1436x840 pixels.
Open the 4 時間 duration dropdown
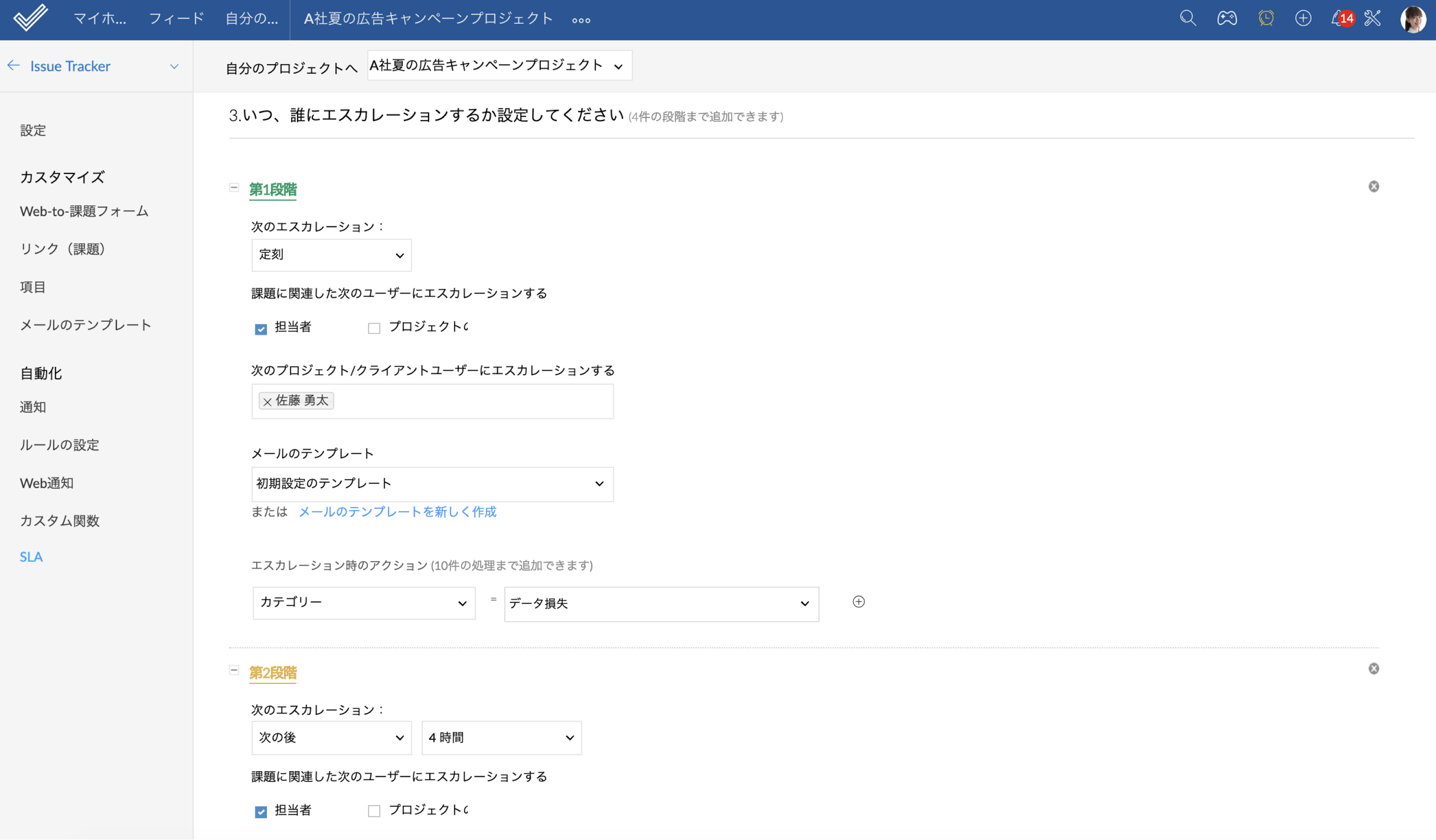pos(501,739)
